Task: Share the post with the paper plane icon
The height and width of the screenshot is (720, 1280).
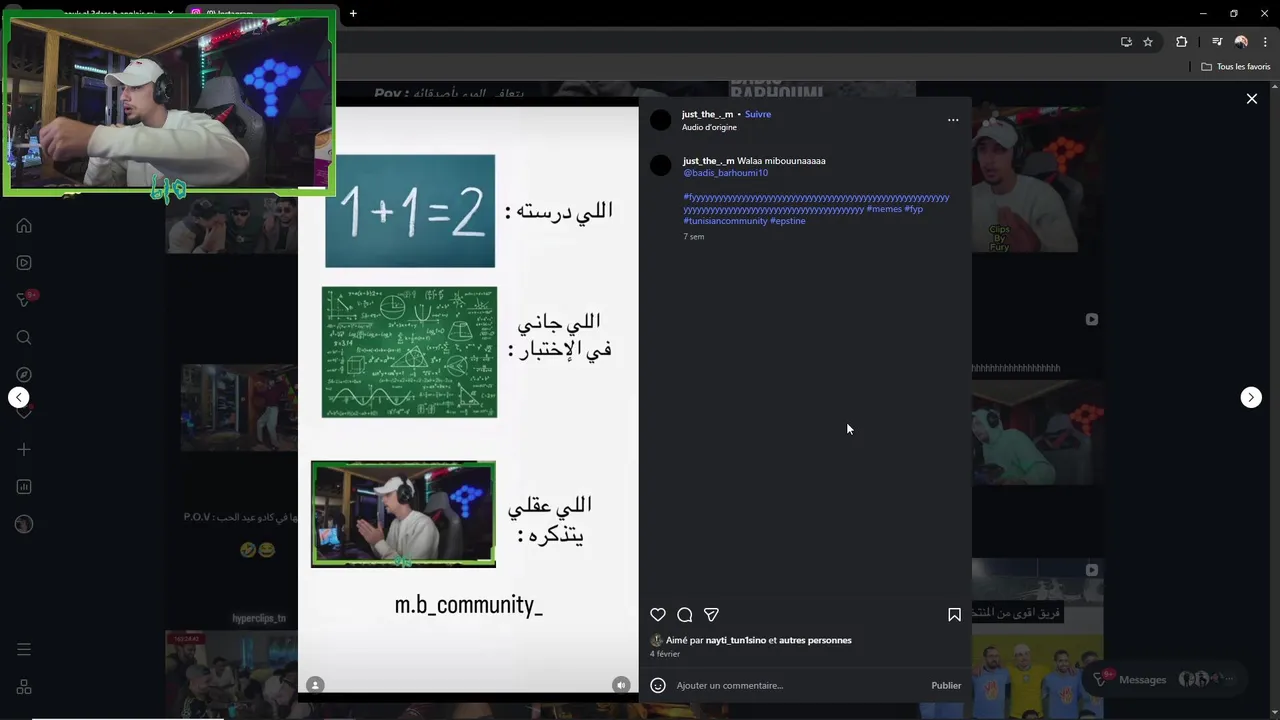Action: (x=711, y=615)
